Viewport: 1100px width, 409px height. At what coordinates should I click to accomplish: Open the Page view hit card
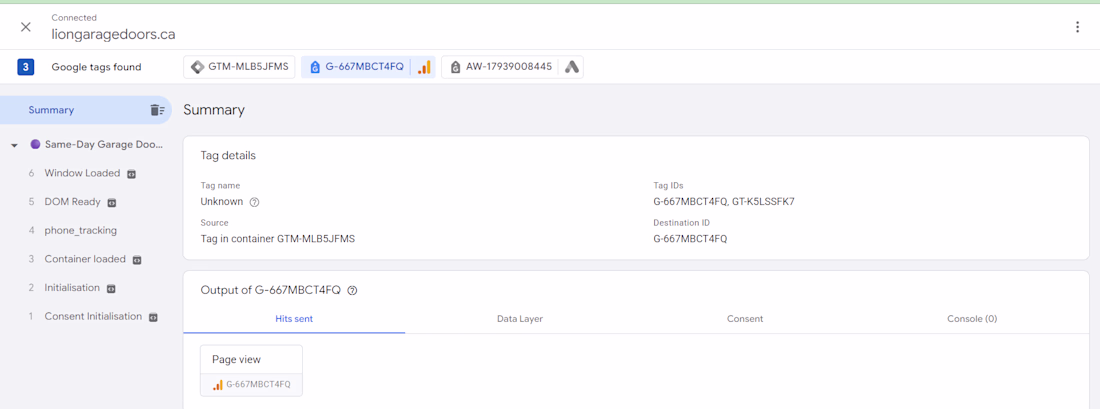tap(251, 370)
